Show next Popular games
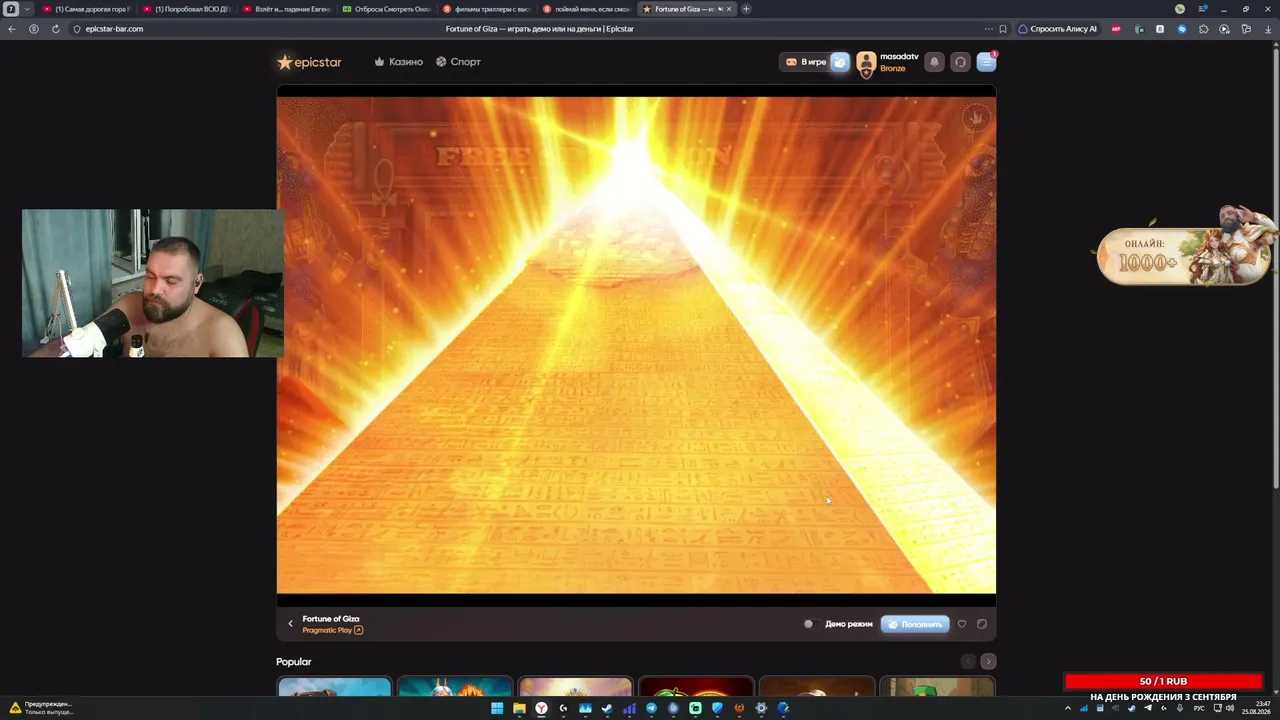Viewport: 1280px width, 720px height. [988, 662]
